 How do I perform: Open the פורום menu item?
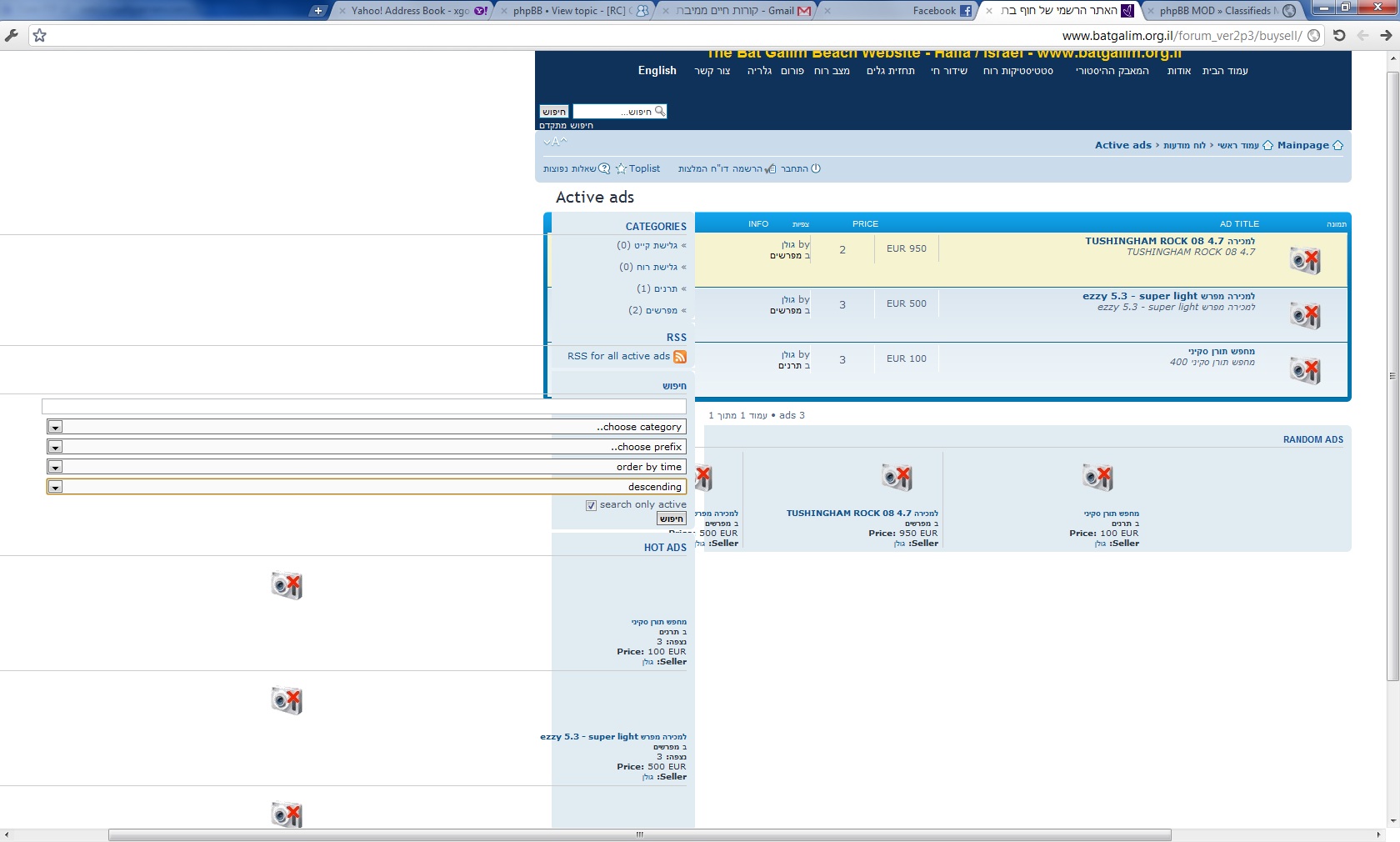point(792,71)
